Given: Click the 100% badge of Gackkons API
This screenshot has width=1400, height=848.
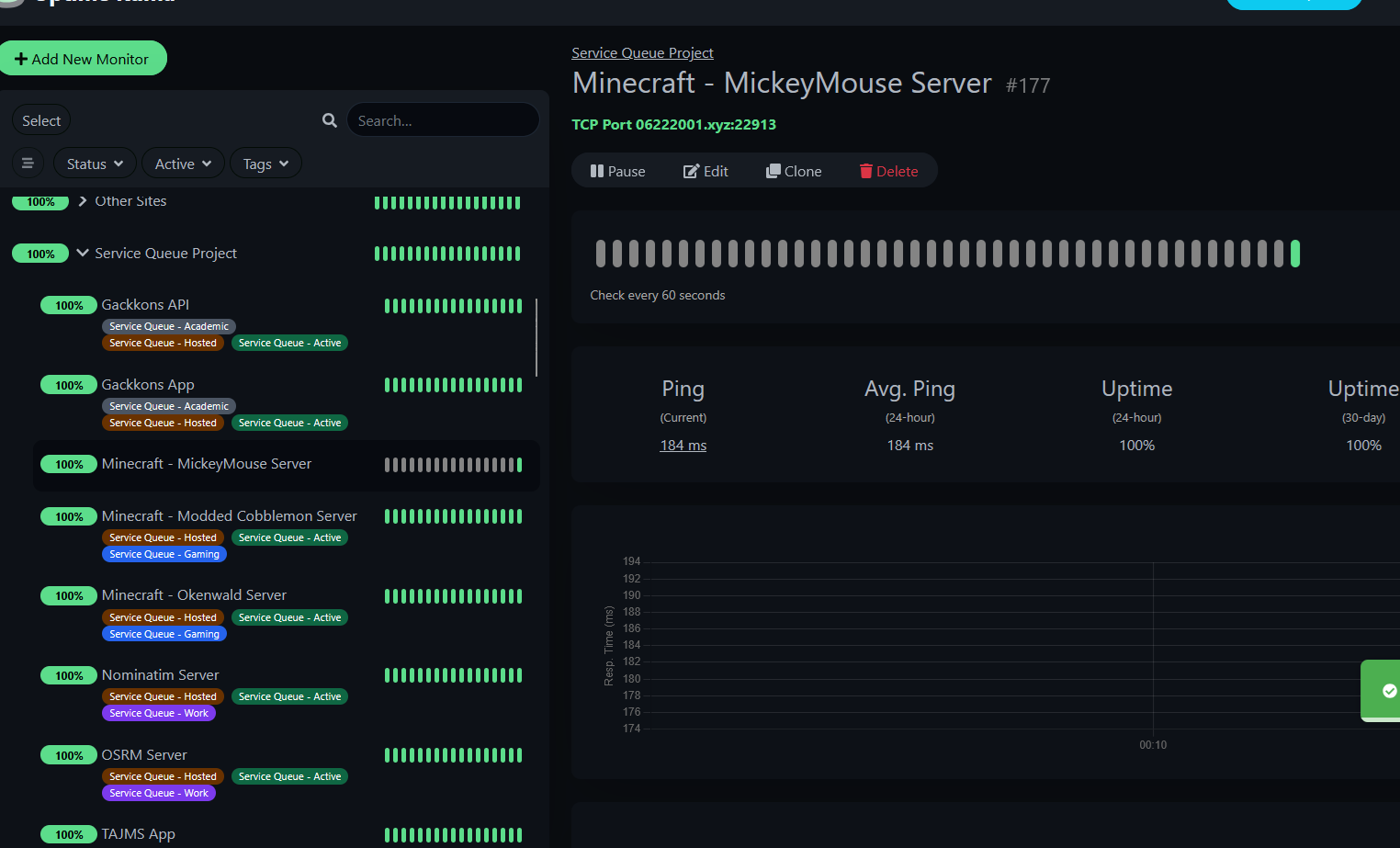Looking at the screenshot, I should tap(69, 305).
